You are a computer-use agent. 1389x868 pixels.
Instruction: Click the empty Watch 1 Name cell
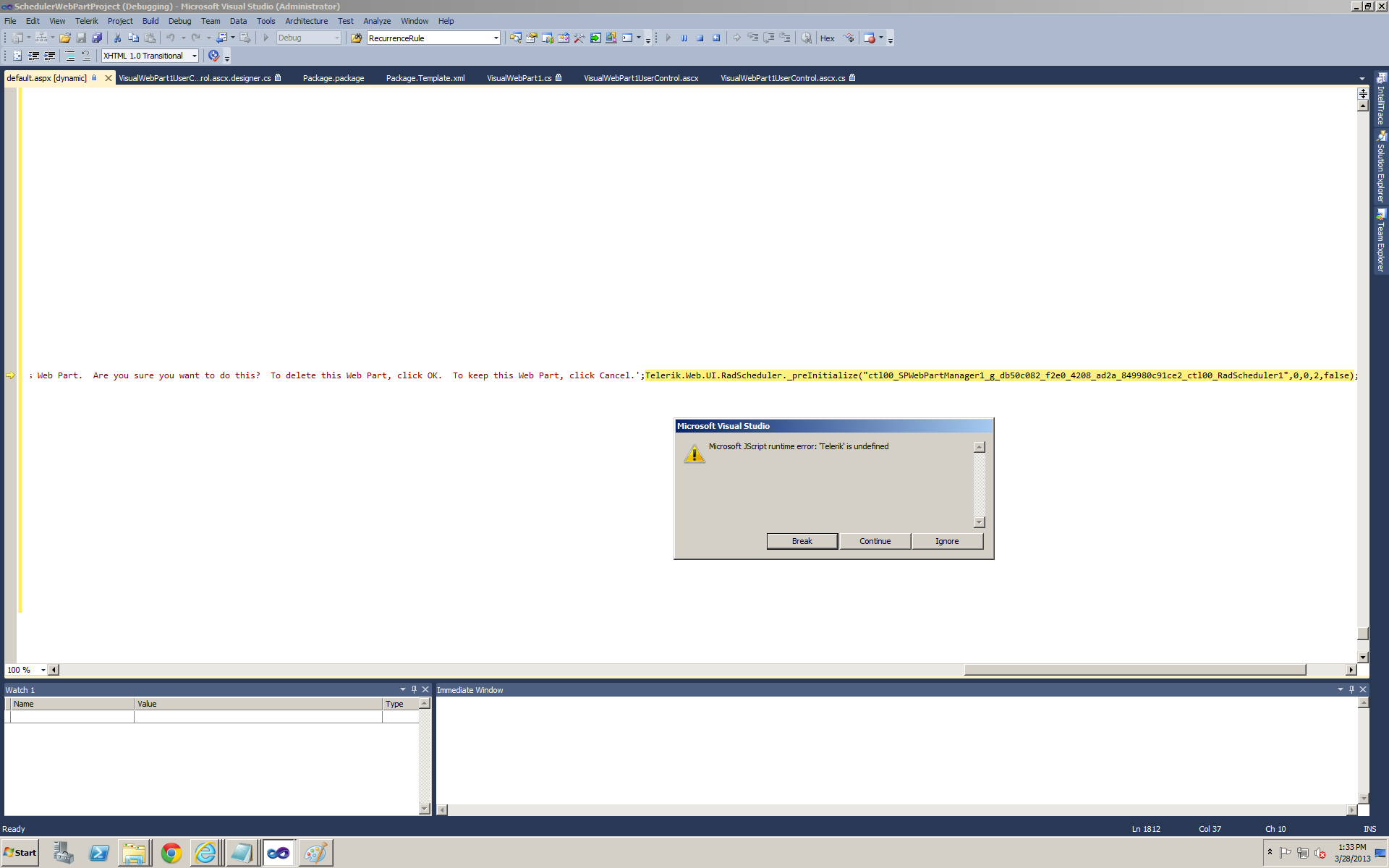pos(72,717)
